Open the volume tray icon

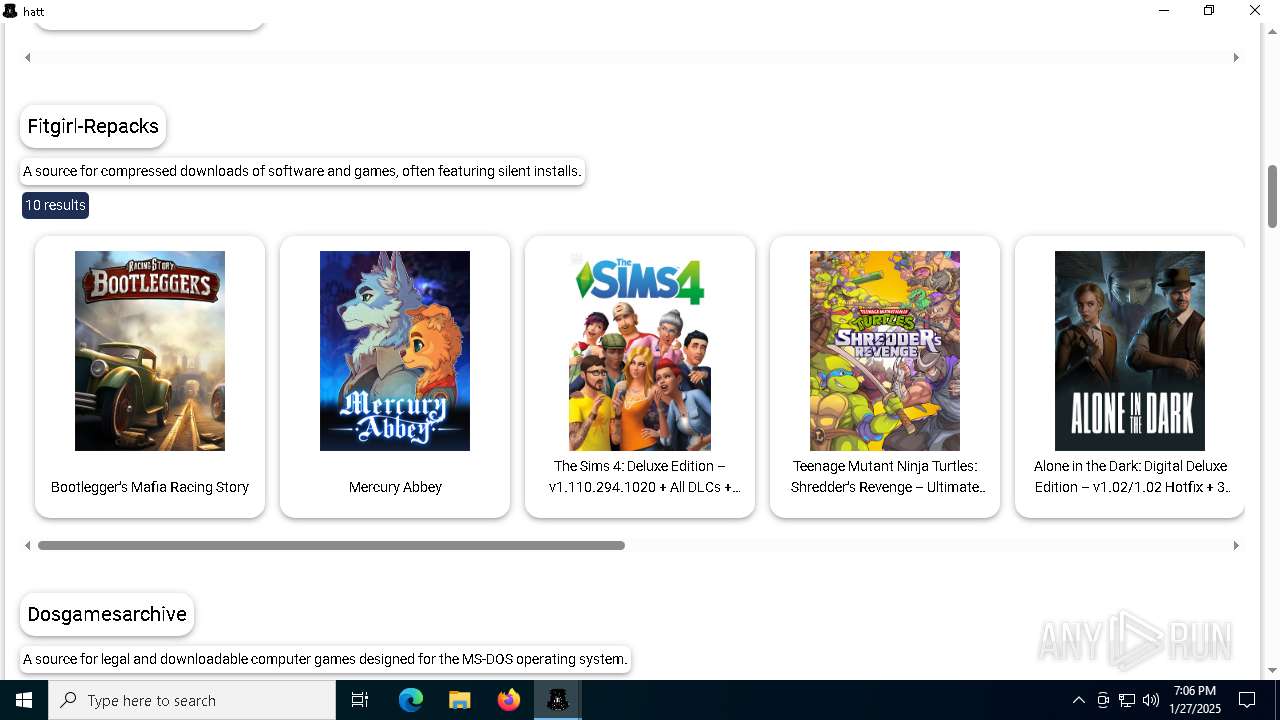click(x=1151, y=700)
